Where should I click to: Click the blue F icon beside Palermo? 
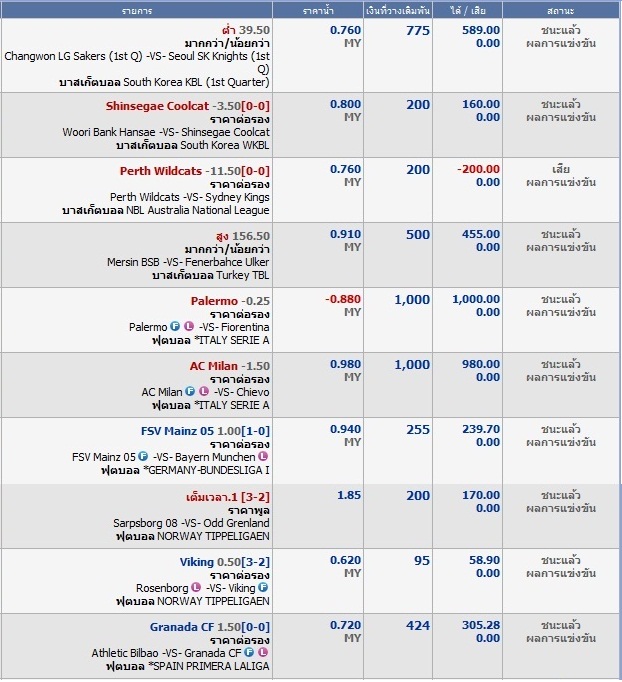(x=175, y=327)
